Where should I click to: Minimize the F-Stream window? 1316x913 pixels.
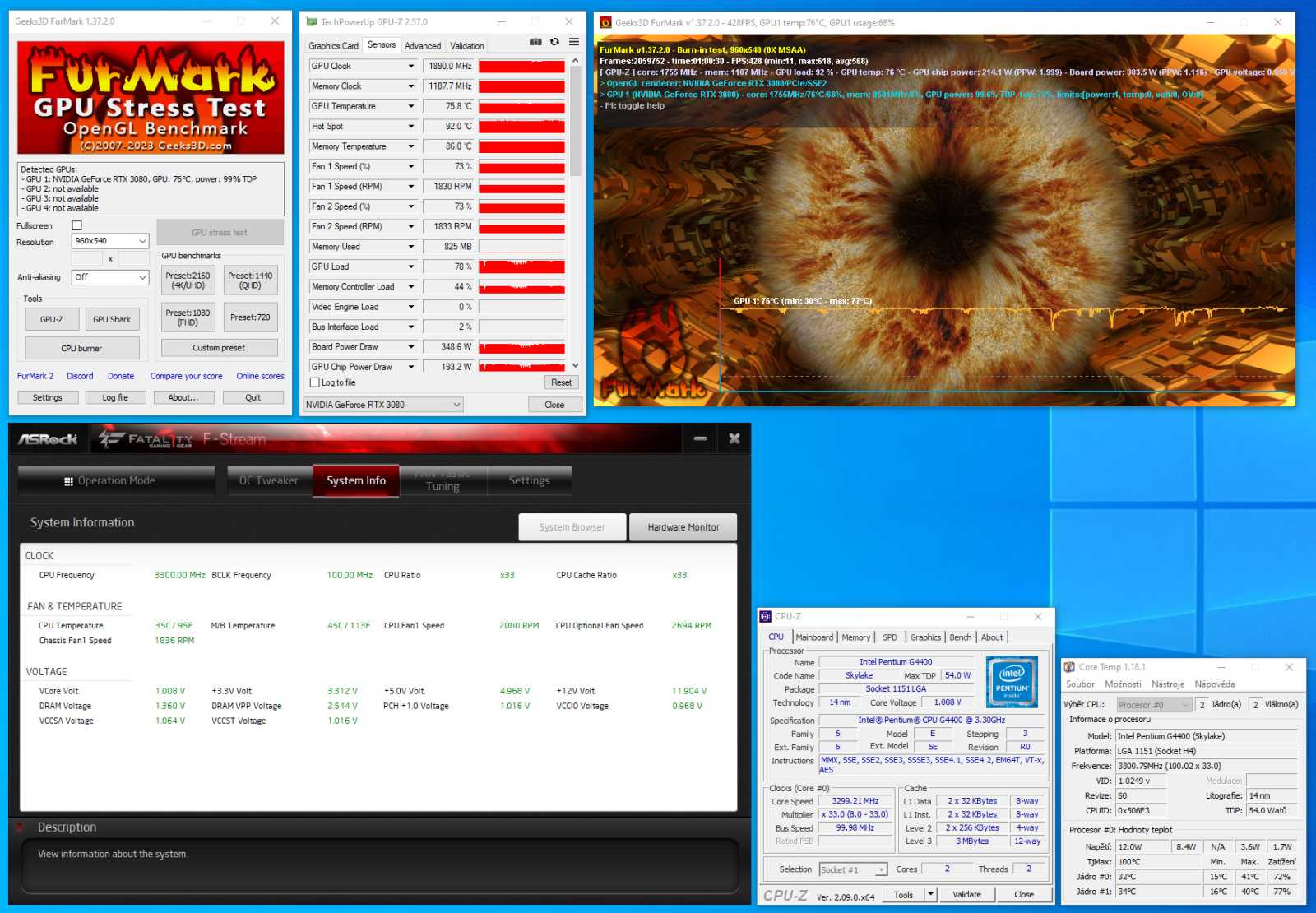point(700,439)
